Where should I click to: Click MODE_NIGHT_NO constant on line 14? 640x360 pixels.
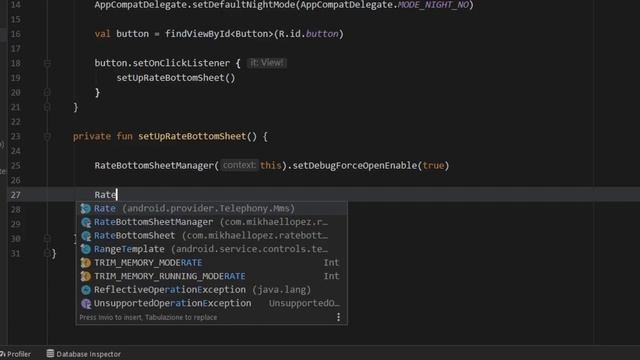coord(433,5)
